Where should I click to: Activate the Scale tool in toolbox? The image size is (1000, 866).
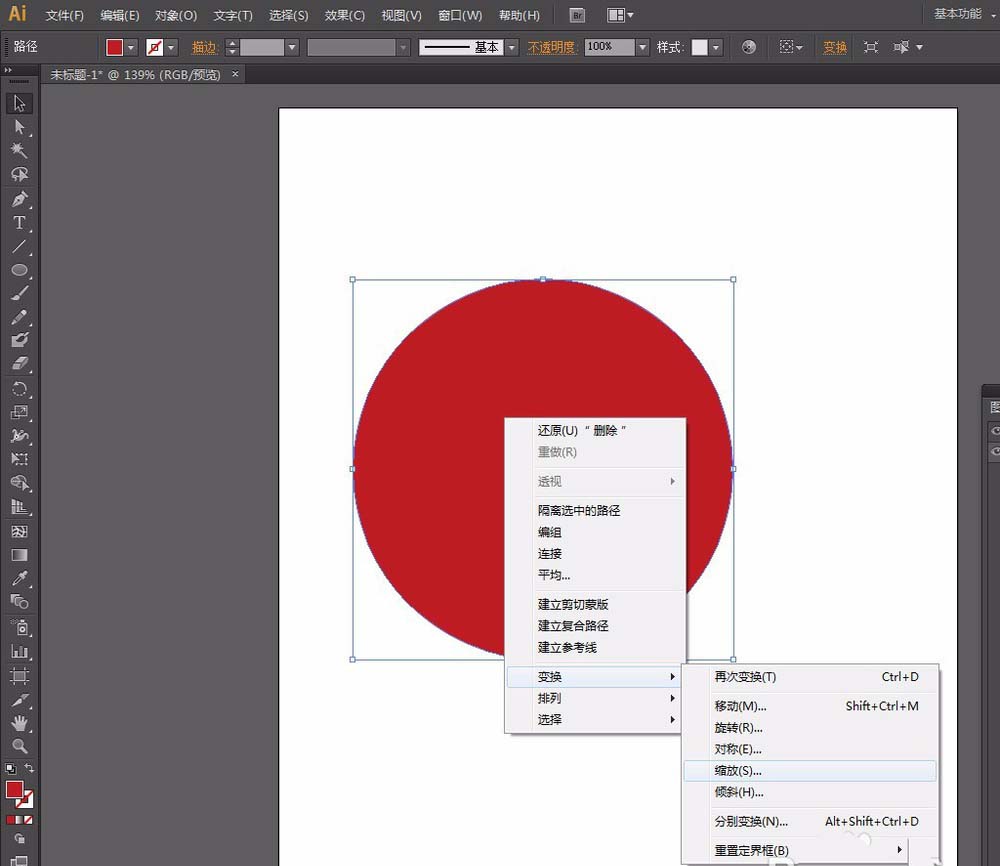coord(19,412)
